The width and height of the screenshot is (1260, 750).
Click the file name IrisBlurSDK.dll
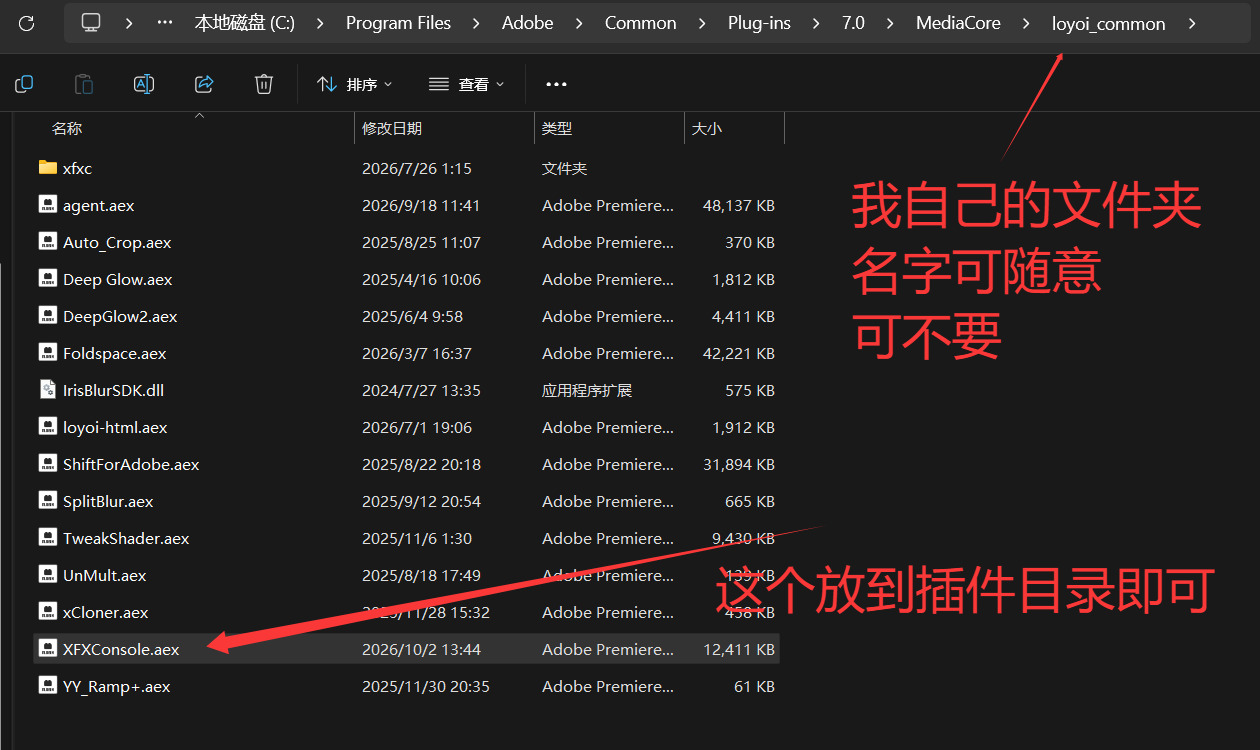113,391
